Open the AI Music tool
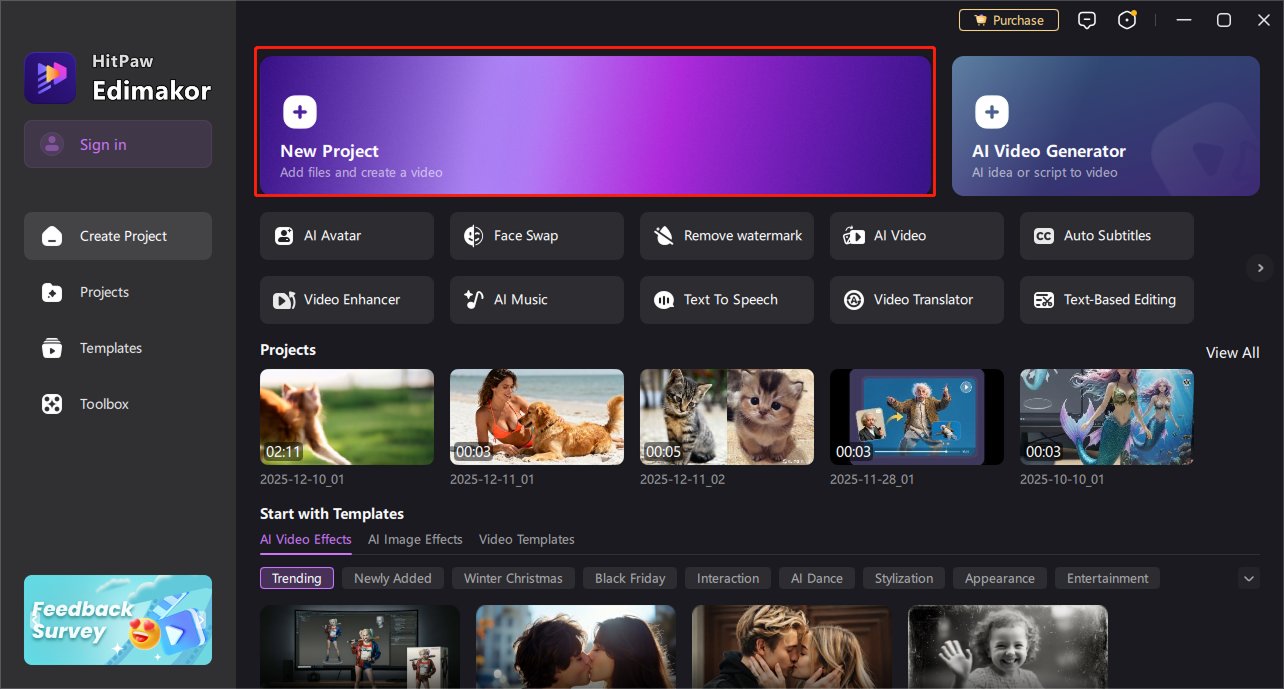 [x=536, y=300]
